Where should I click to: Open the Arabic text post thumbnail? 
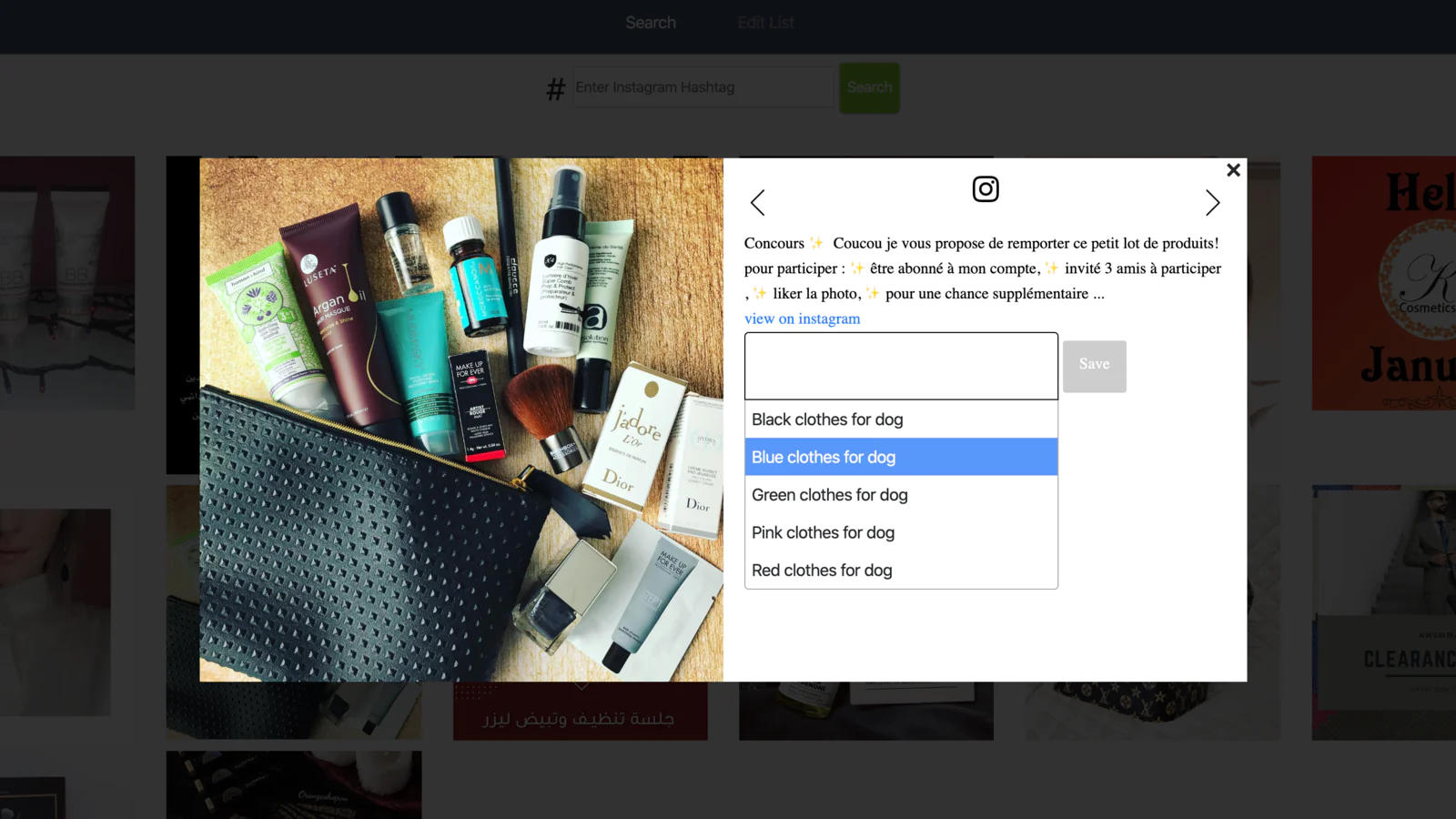point(580,711)
